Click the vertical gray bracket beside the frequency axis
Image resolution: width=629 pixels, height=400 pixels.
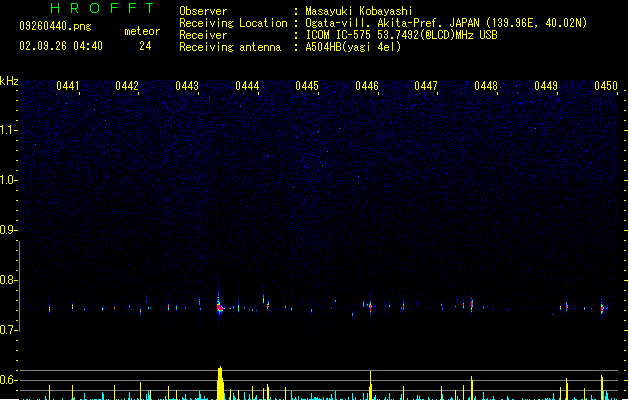coord(19,286)
